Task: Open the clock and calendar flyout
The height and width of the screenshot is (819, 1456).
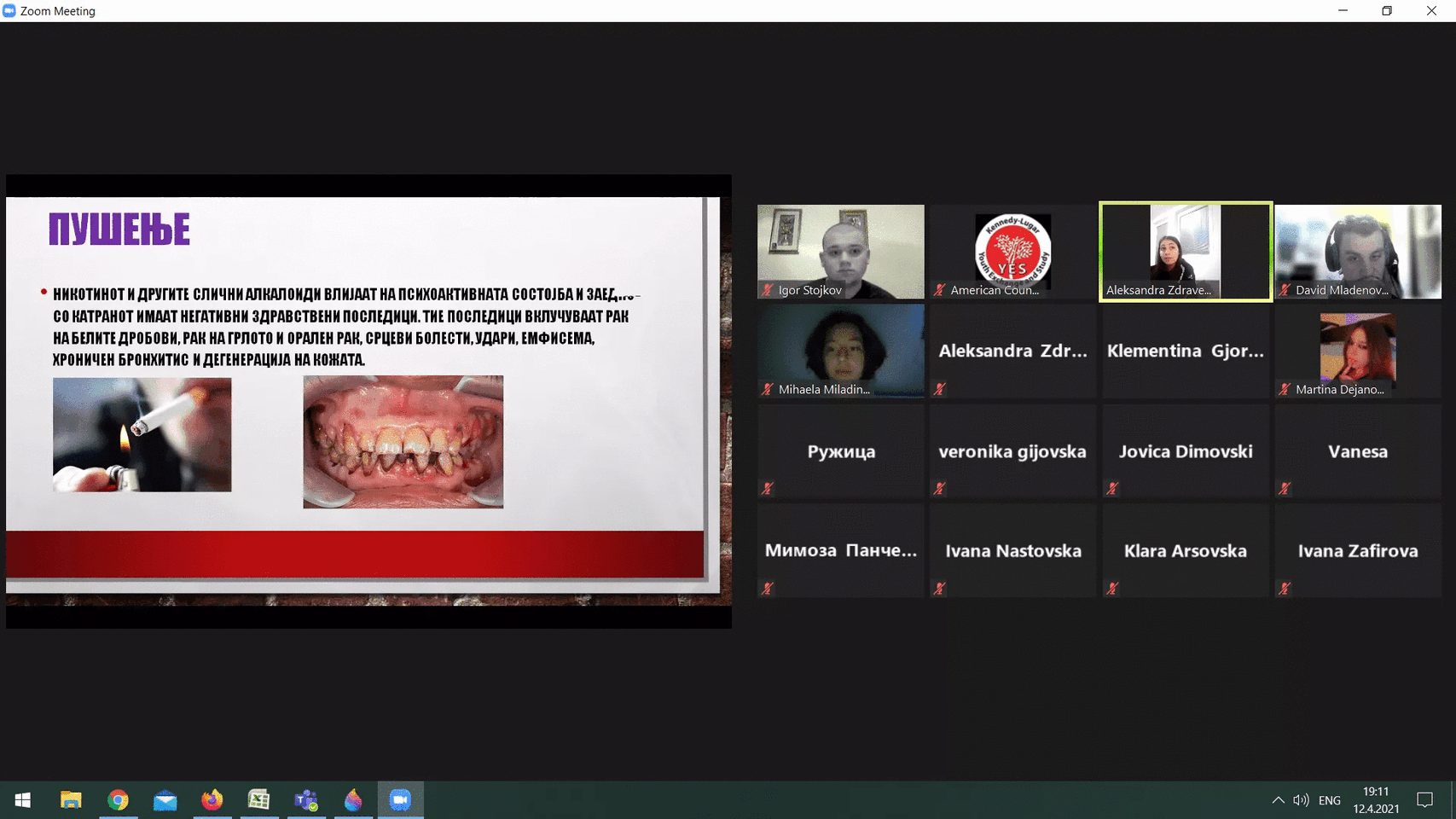Action: [x=1376, y=800]
